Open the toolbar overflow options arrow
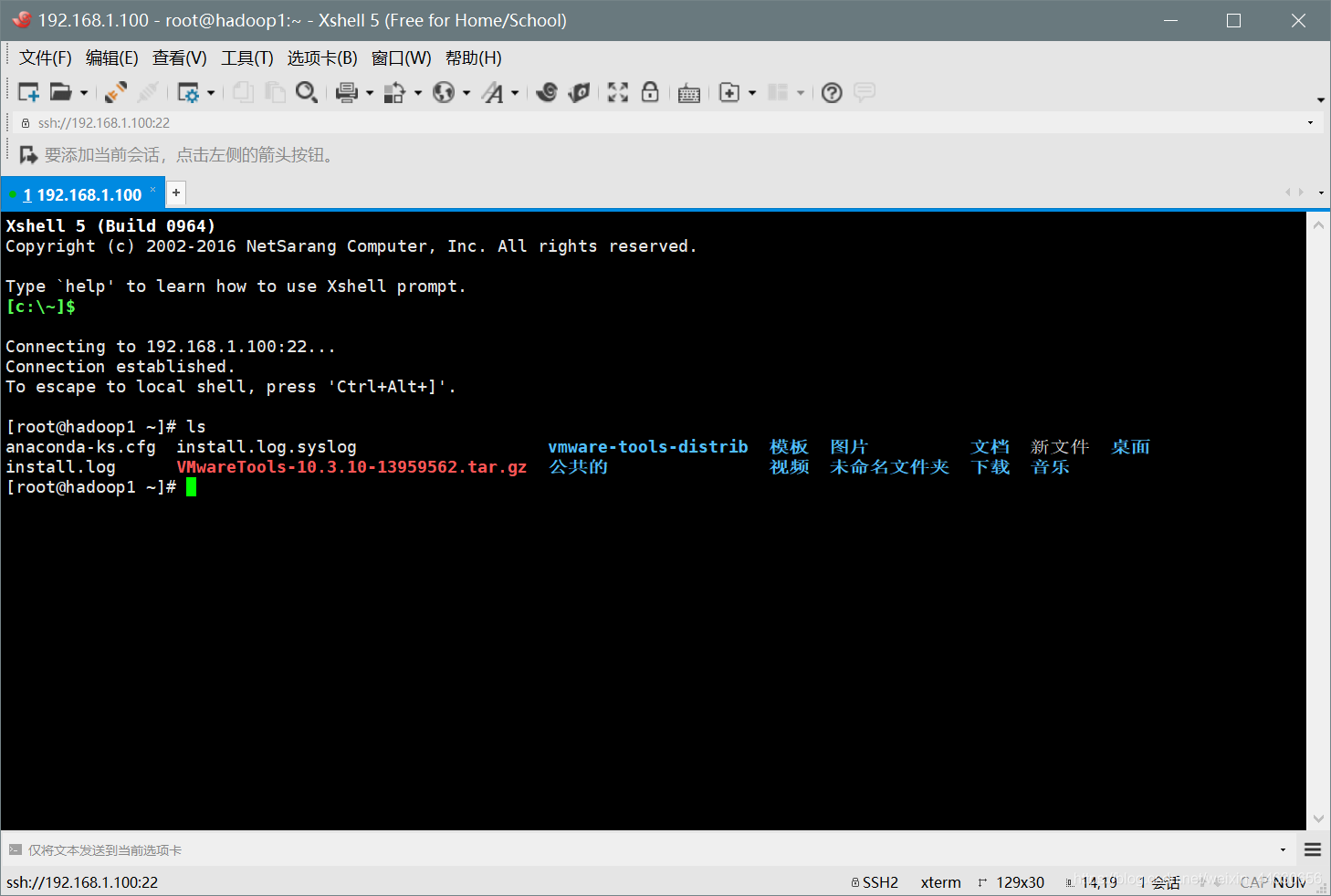 (1321, 99)
